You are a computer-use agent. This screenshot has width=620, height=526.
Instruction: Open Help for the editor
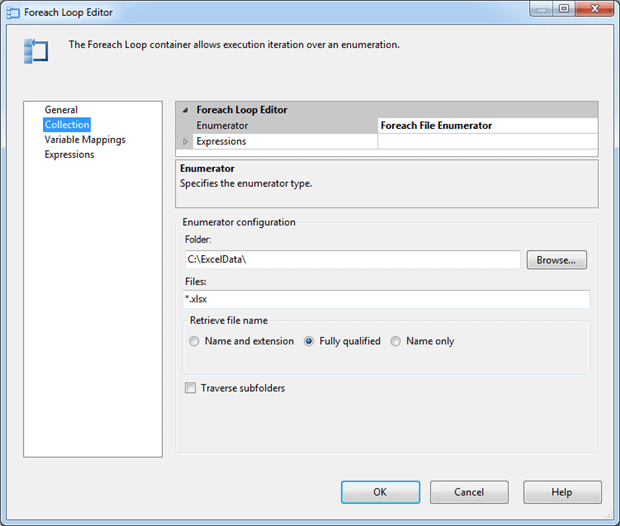[x=562, y=492]
